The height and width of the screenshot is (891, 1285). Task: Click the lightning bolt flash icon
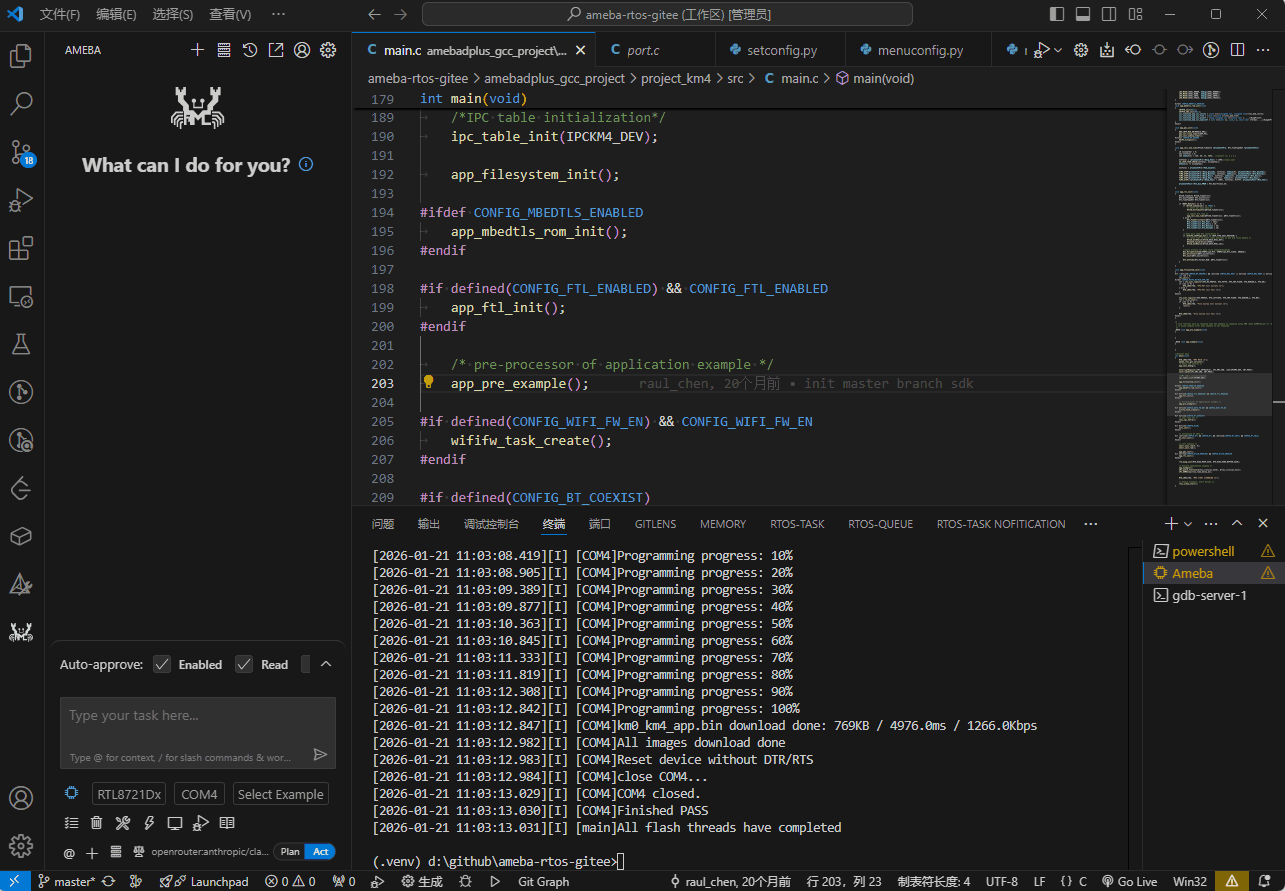[x=149, y=823]
